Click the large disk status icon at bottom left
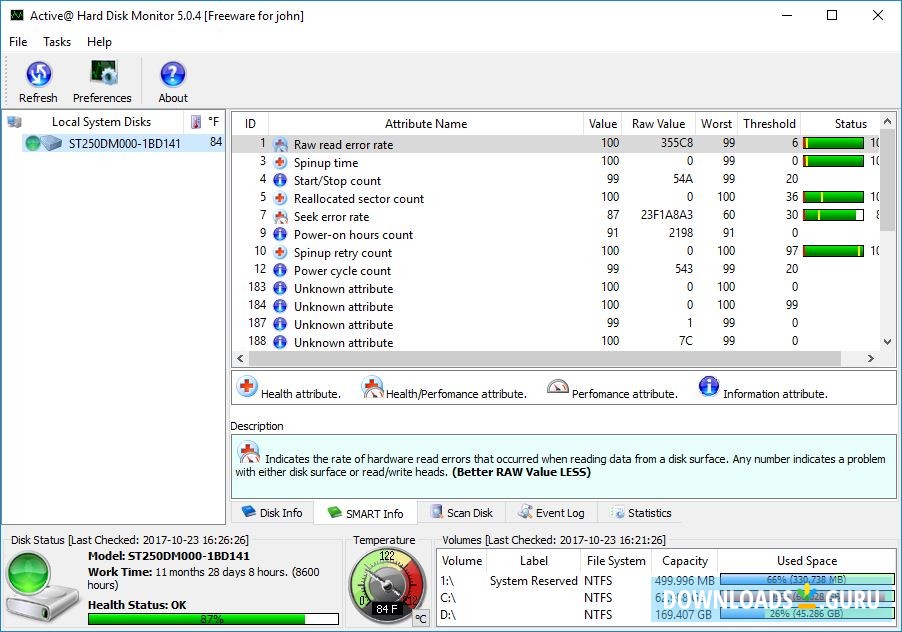 pos(41,589)
